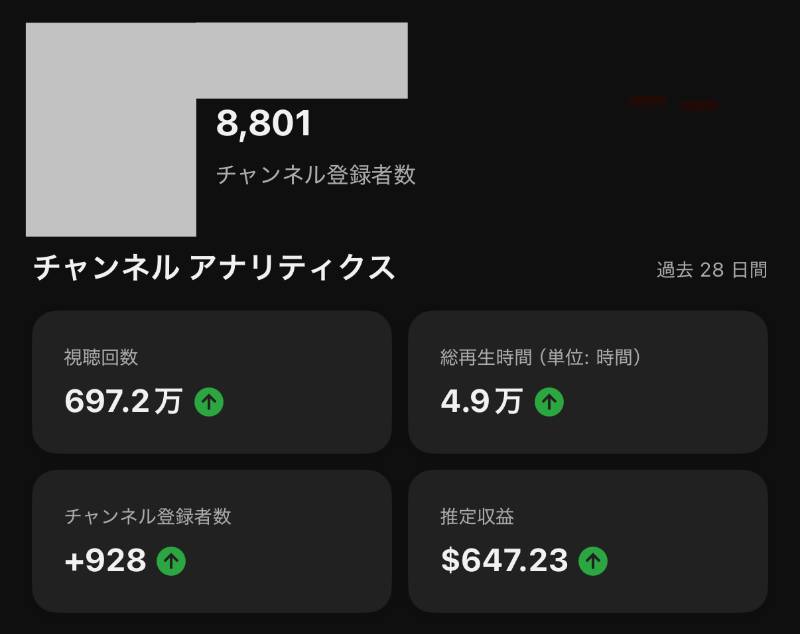800x634 pixels.
Task: Click the 推定収益 label text
Action: (x=477, y=517)
